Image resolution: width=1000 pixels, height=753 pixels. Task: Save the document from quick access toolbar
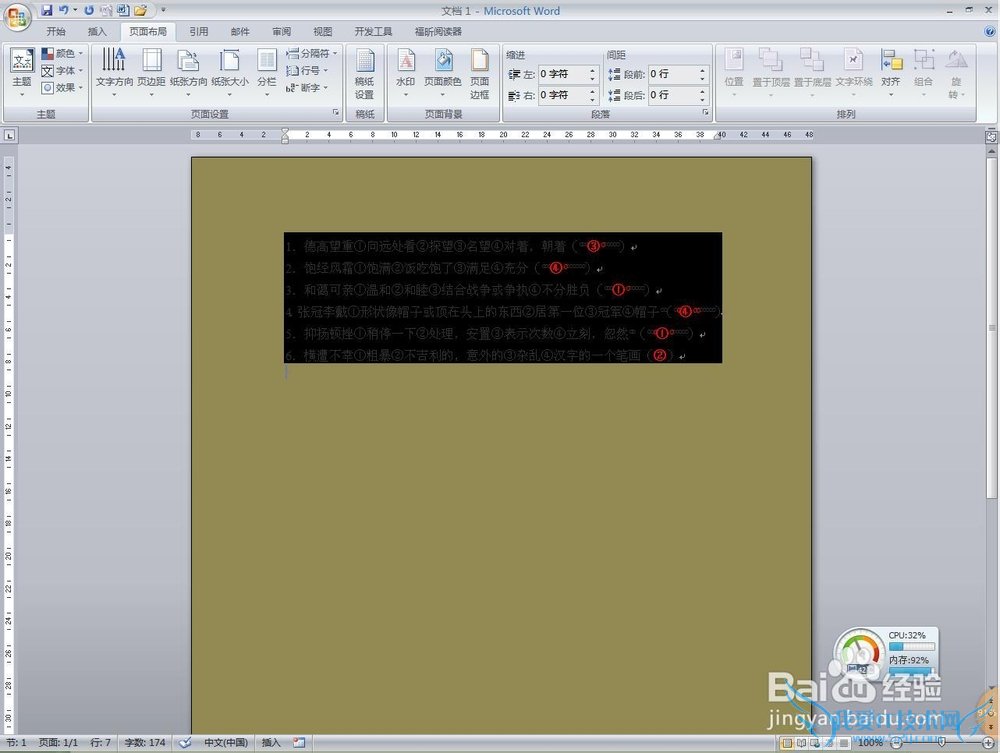(47, 10)
